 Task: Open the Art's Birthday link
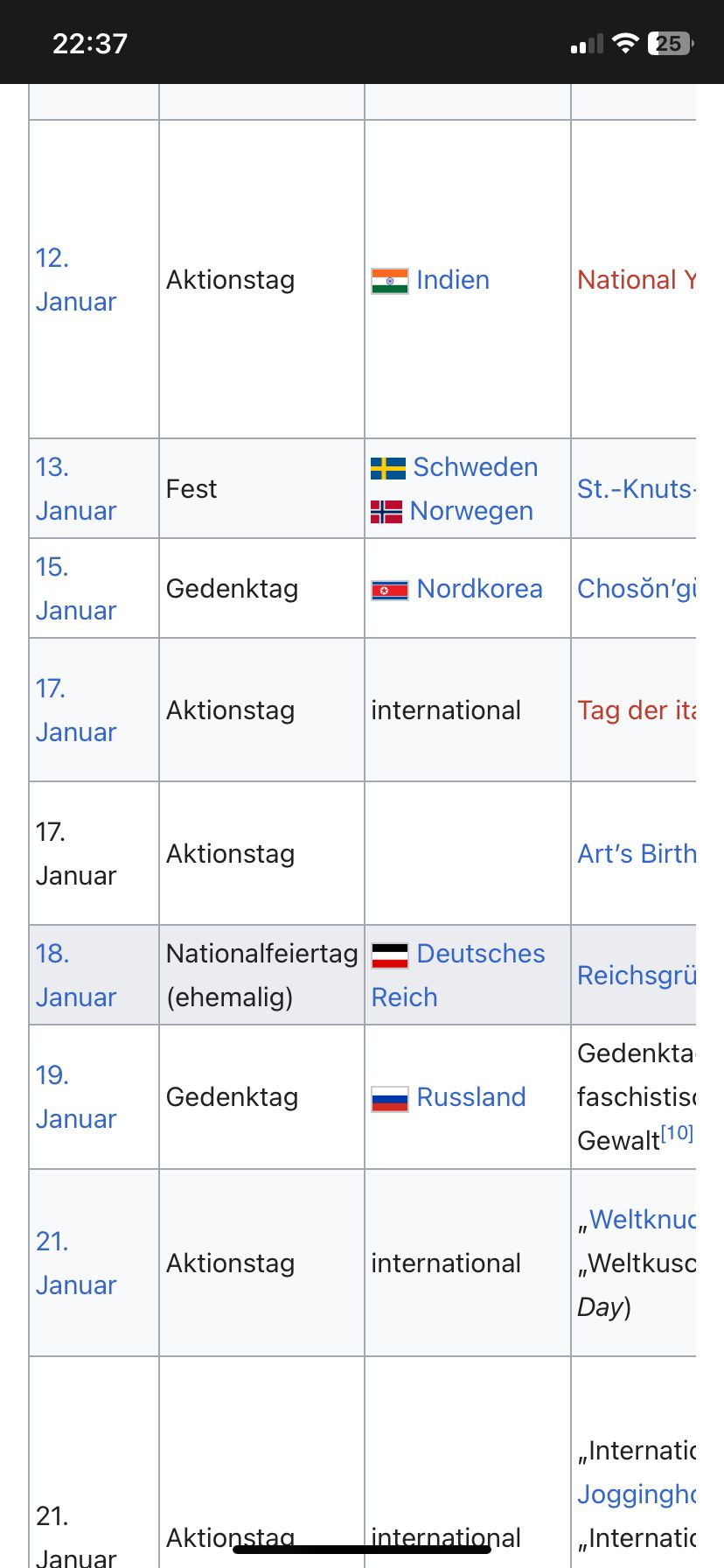click(636, 854)
